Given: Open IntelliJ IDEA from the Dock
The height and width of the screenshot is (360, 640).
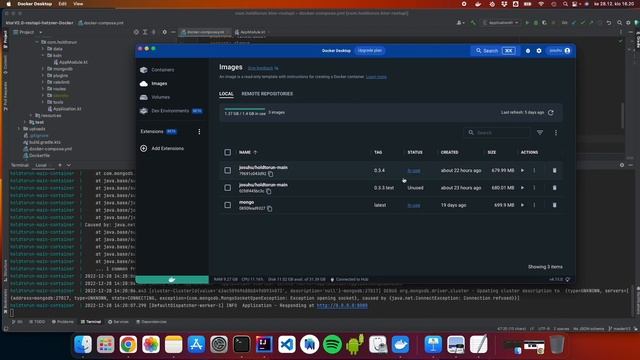Looking at the screenshot, I should coord(264,344).
